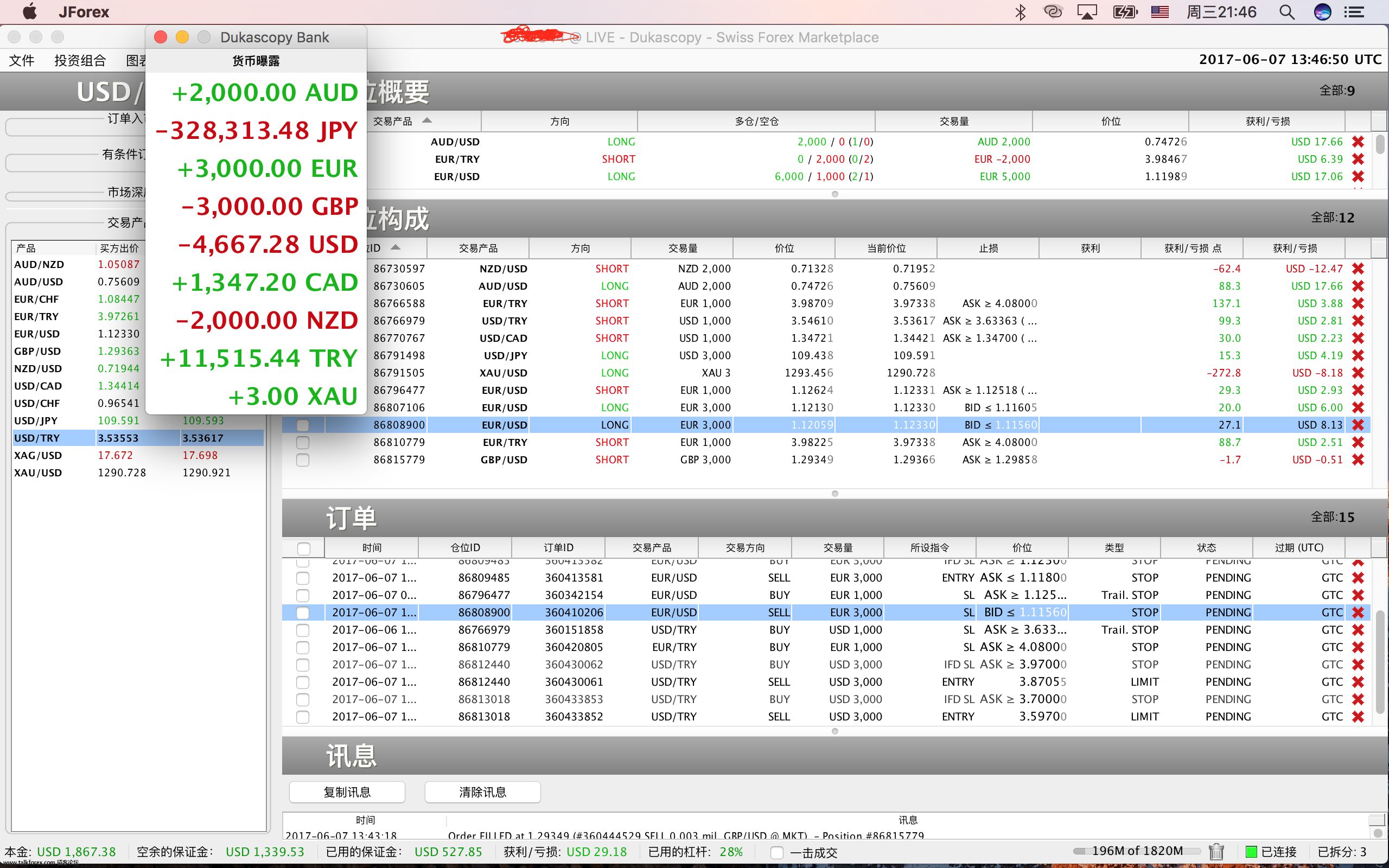Click the 复制讯息 button
The image size is (1389, 868).
tap(347, 792)
